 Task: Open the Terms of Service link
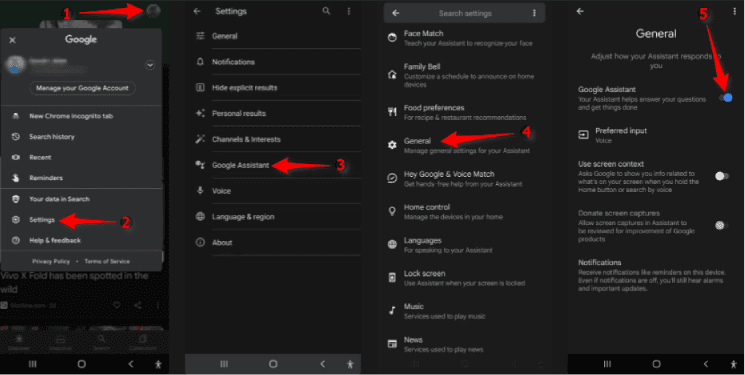(107, 261)
